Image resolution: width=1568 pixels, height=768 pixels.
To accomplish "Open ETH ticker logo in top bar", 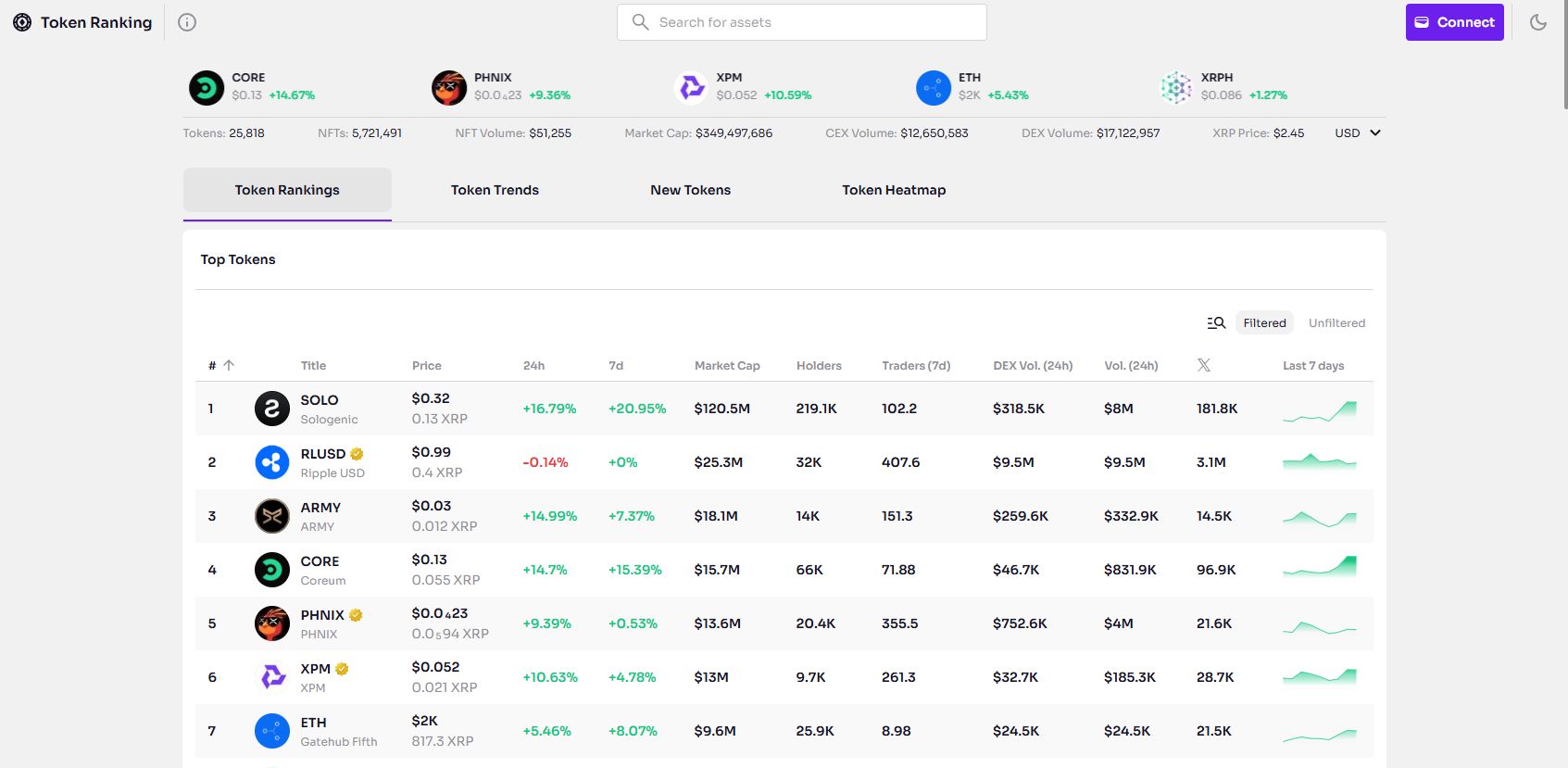I will (x=934, y=88).
